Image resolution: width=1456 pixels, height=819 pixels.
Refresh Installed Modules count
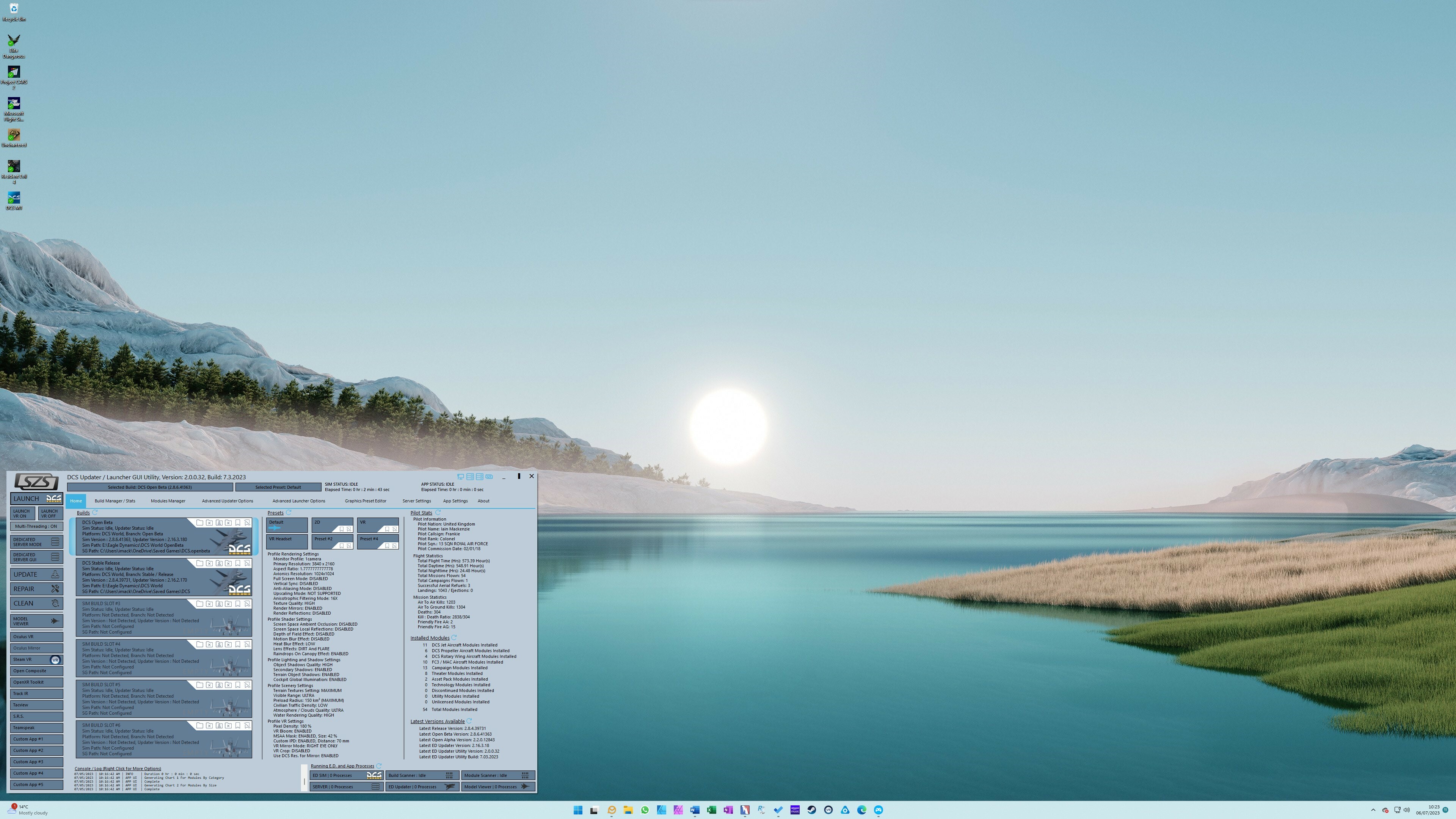[x=454, y=637]
